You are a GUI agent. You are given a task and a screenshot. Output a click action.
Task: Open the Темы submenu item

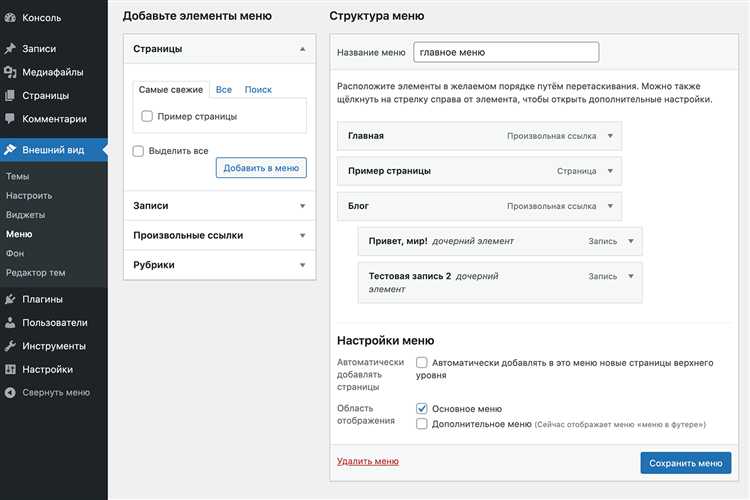pyautogui.click(x=18, y=177)
